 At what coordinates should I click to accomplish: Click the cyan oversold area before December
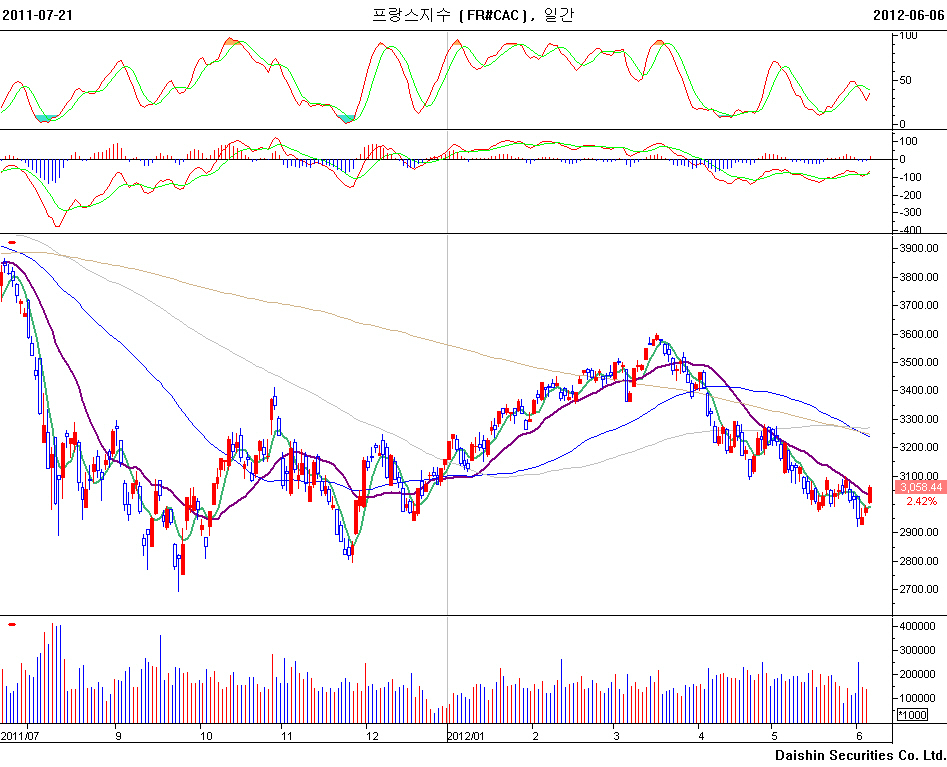(346, 118)
